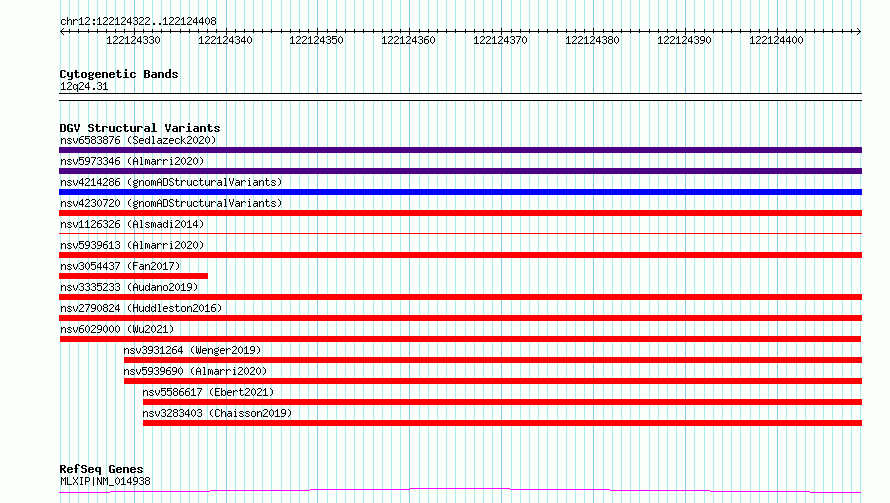Screen dimensions: 890x503
Task: Select the nsv5586617 (Ebert2021) label
Action: [x=208, y=392]
